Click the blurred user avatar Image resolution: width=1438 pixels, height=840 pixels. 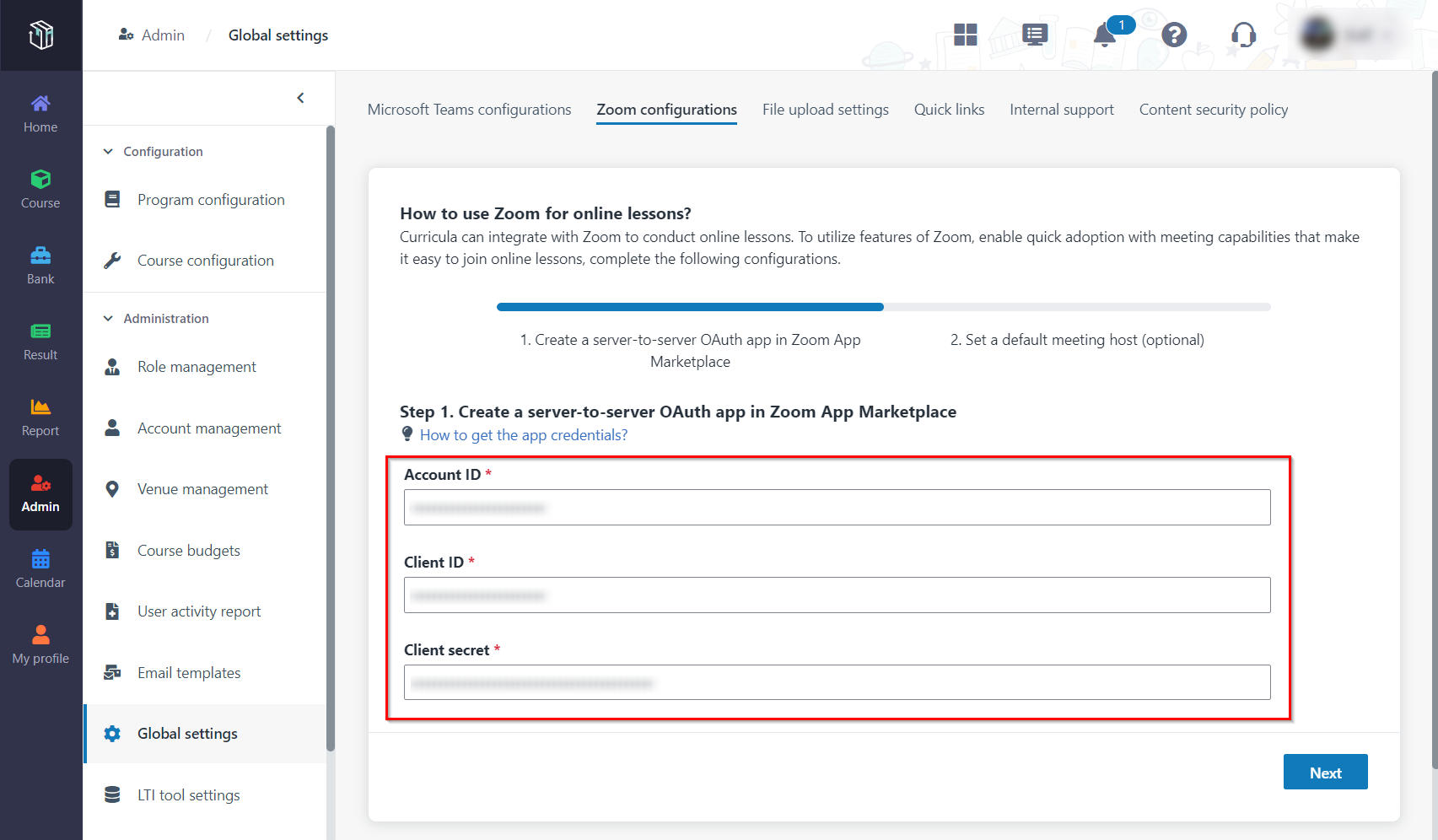point(1317,35)
